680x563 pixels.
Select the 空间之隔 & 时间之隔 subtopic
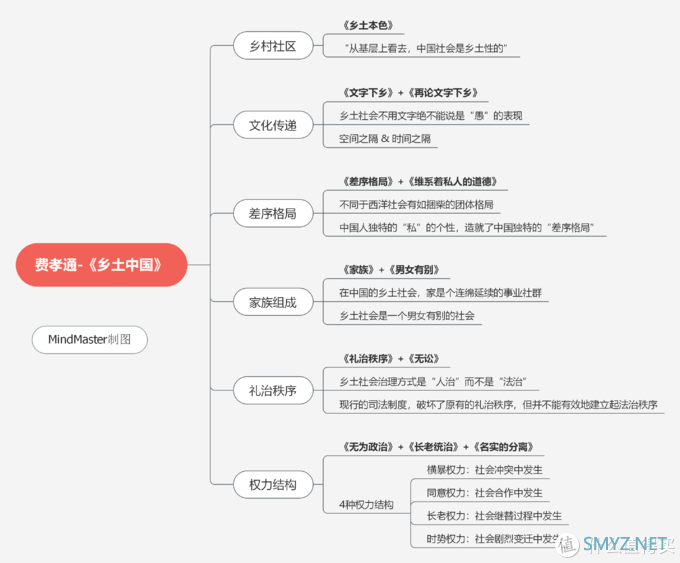tap(385, 139)
